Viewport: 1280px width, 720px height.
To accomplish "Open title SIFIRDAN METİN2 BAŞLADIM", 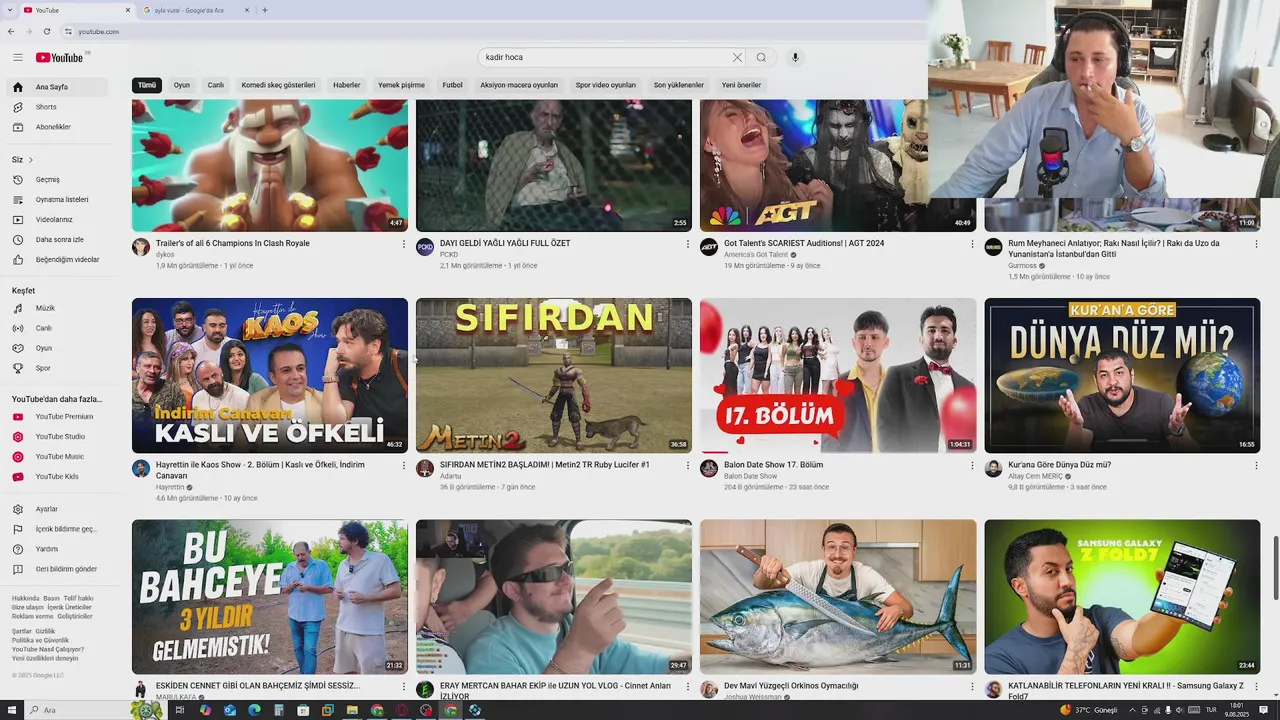I will [545, 465].
